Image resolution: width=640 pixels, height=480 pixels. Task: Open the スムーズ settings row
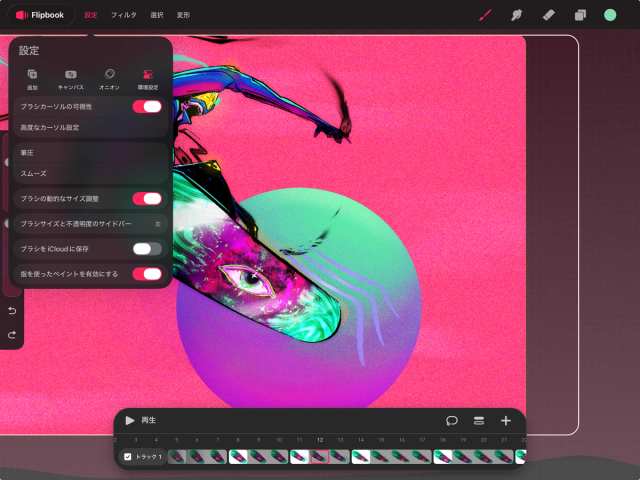tap(91, 173)
